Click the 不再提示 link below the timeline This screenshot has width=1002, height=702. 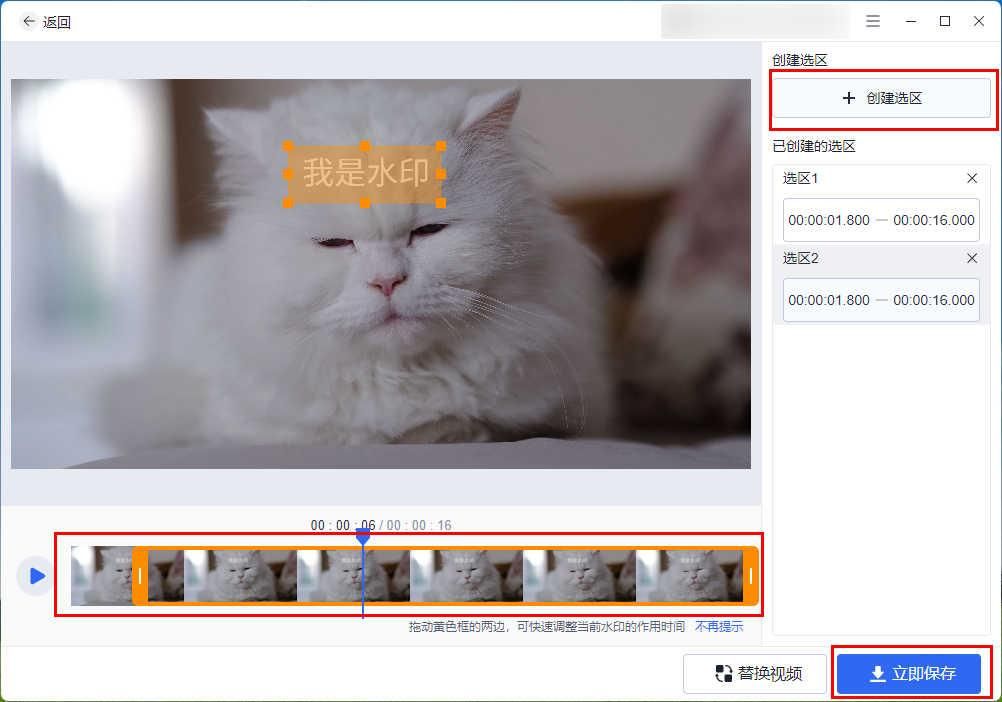point(719,626)
